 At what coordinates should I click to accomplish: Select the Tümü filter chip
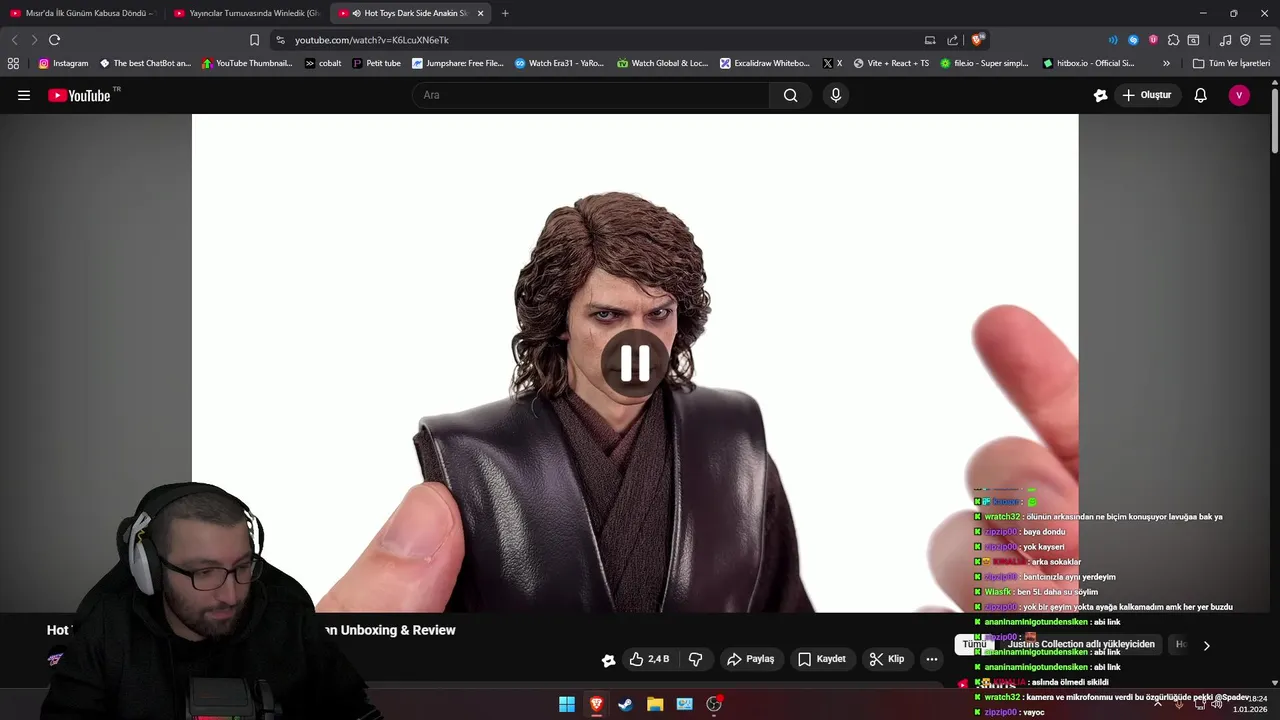[974, 645]
